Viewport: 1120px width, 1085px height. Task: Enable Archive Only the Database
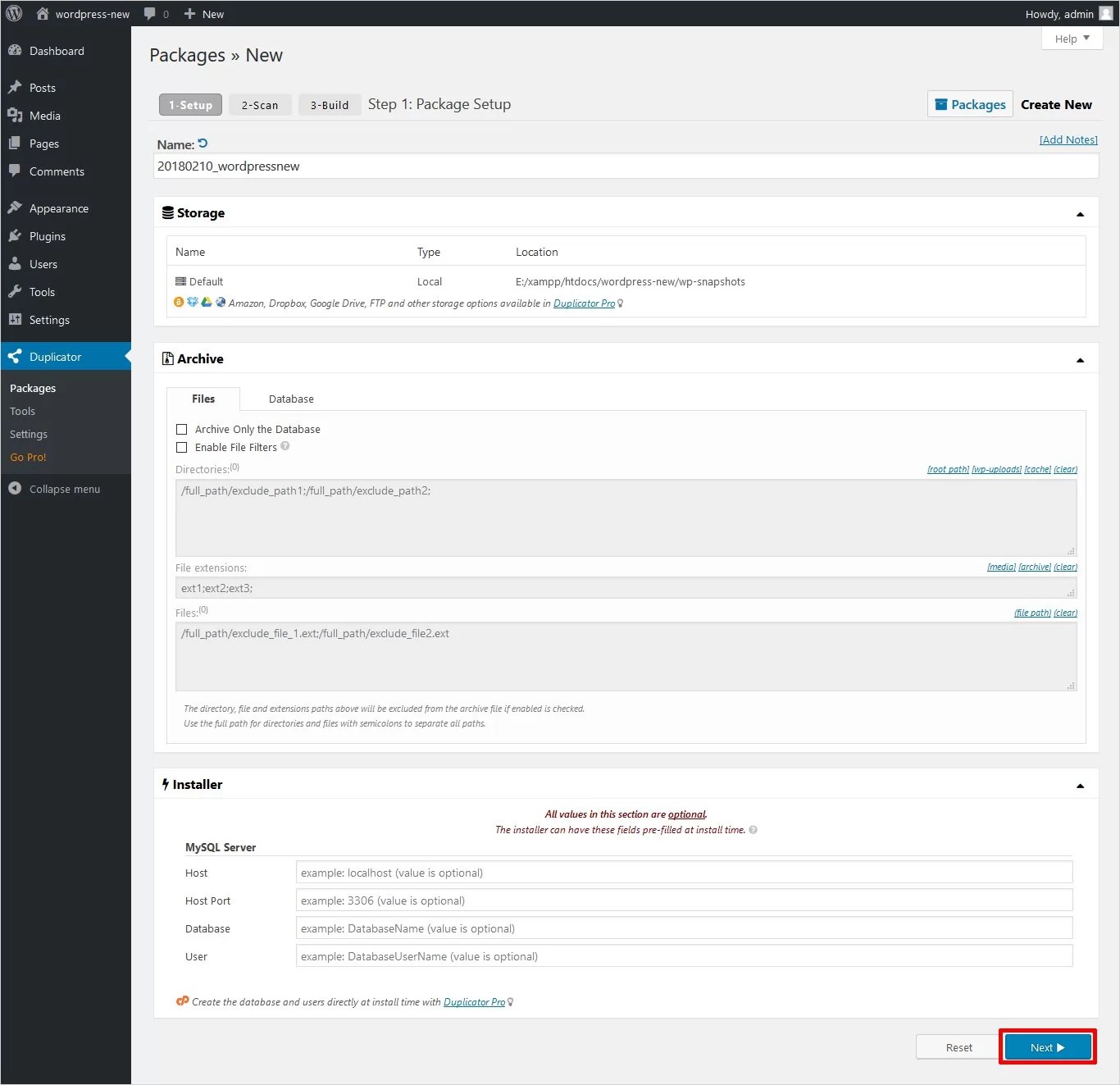point(182,428)
